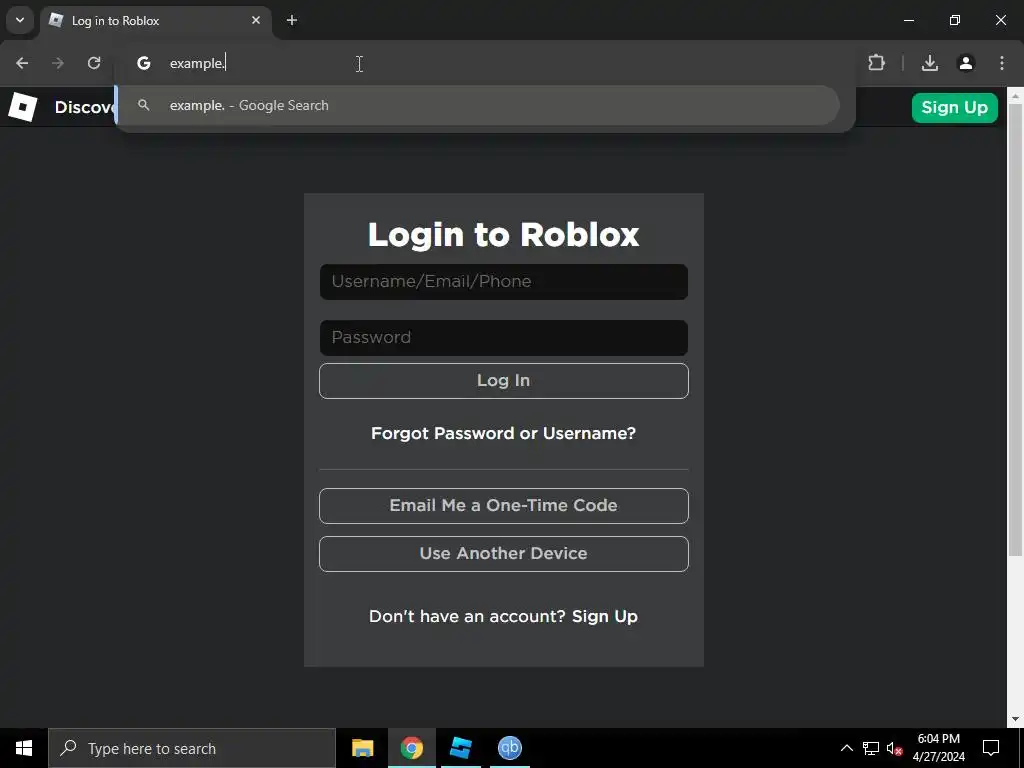This screenshot has width=1024, height=768.
Task: Reload the page with the refresh icon
Action: click(94, 63)
